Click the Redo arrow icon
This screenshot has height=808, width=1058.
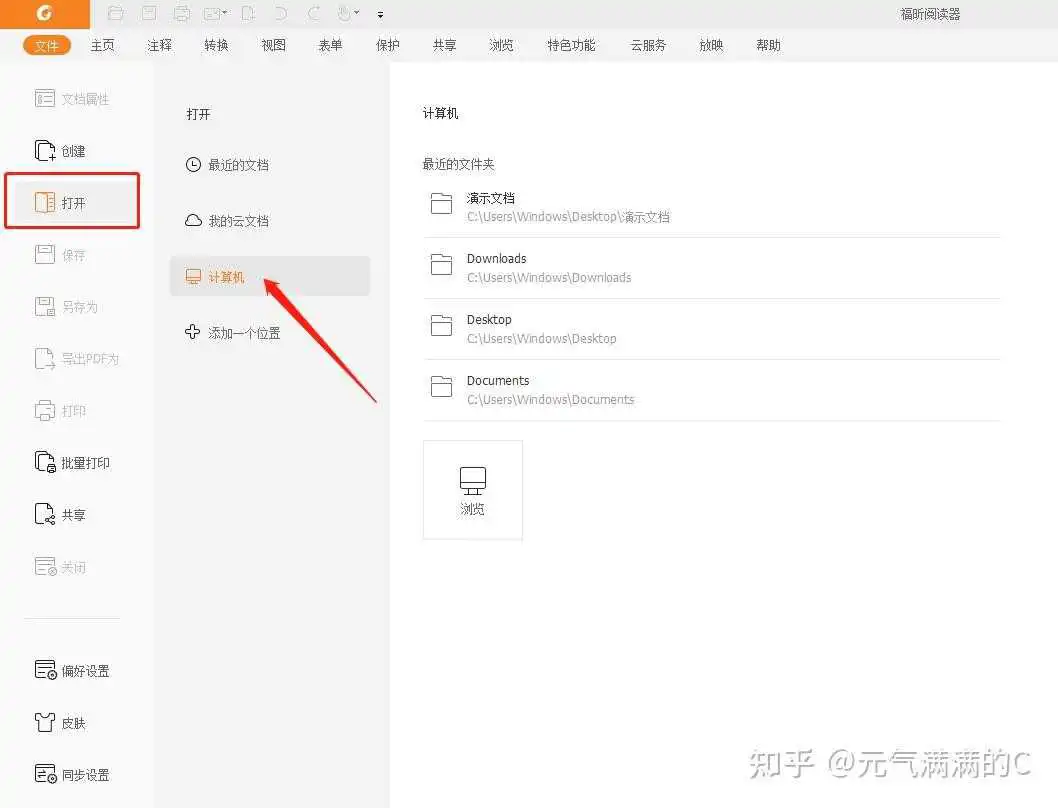click(x=314, y=13)
